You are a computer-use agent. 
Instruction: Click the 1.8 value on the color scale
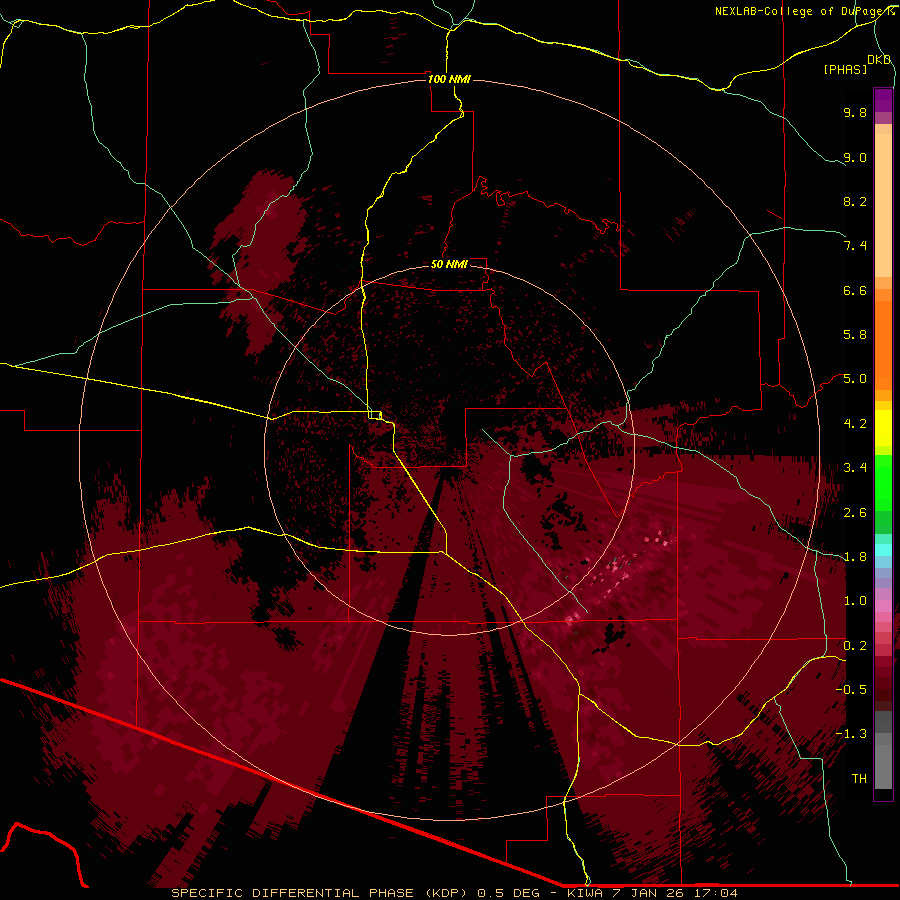(855, 557)
